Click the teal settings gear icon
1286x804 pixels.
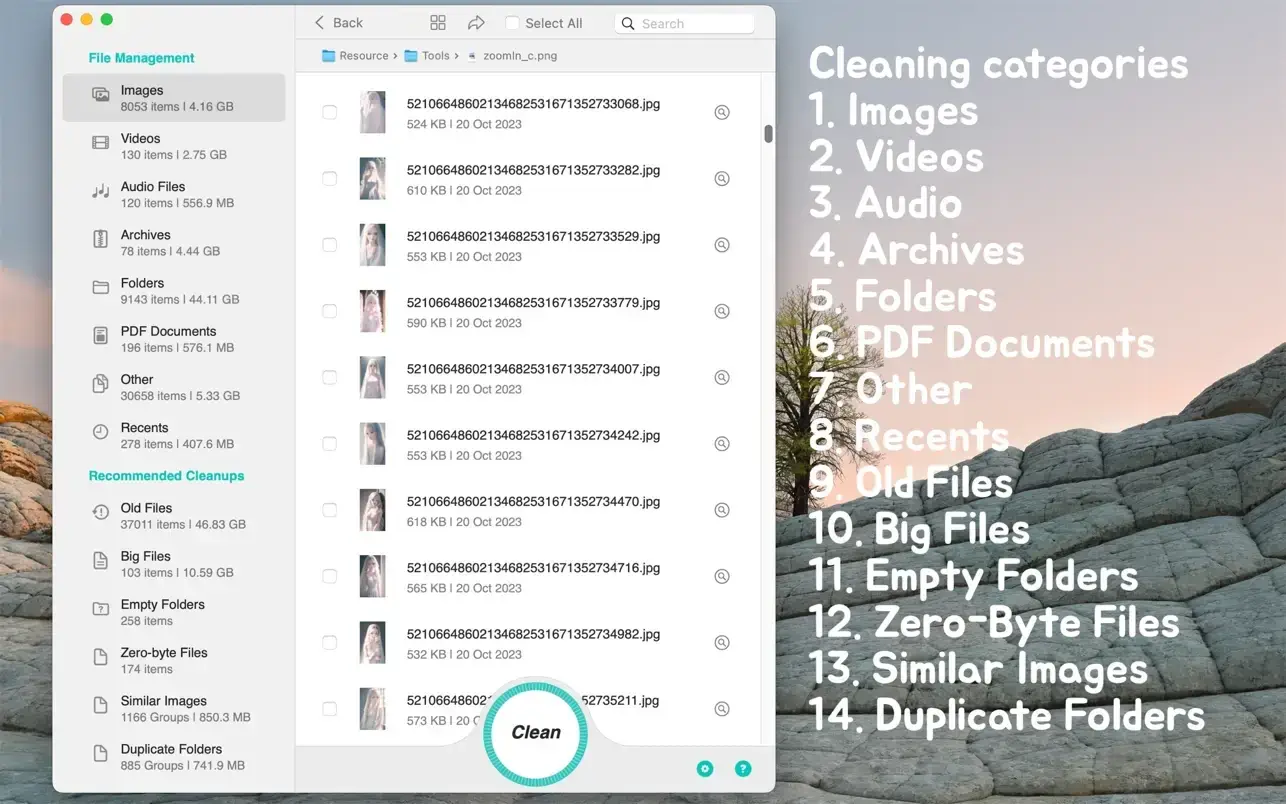(705, 769)
